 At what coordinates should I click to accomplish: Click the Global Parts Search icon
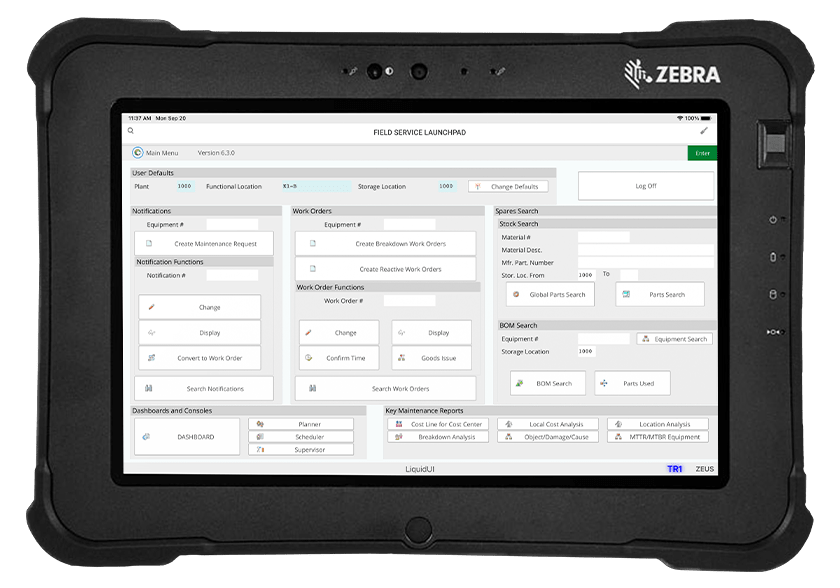point(516,295)
